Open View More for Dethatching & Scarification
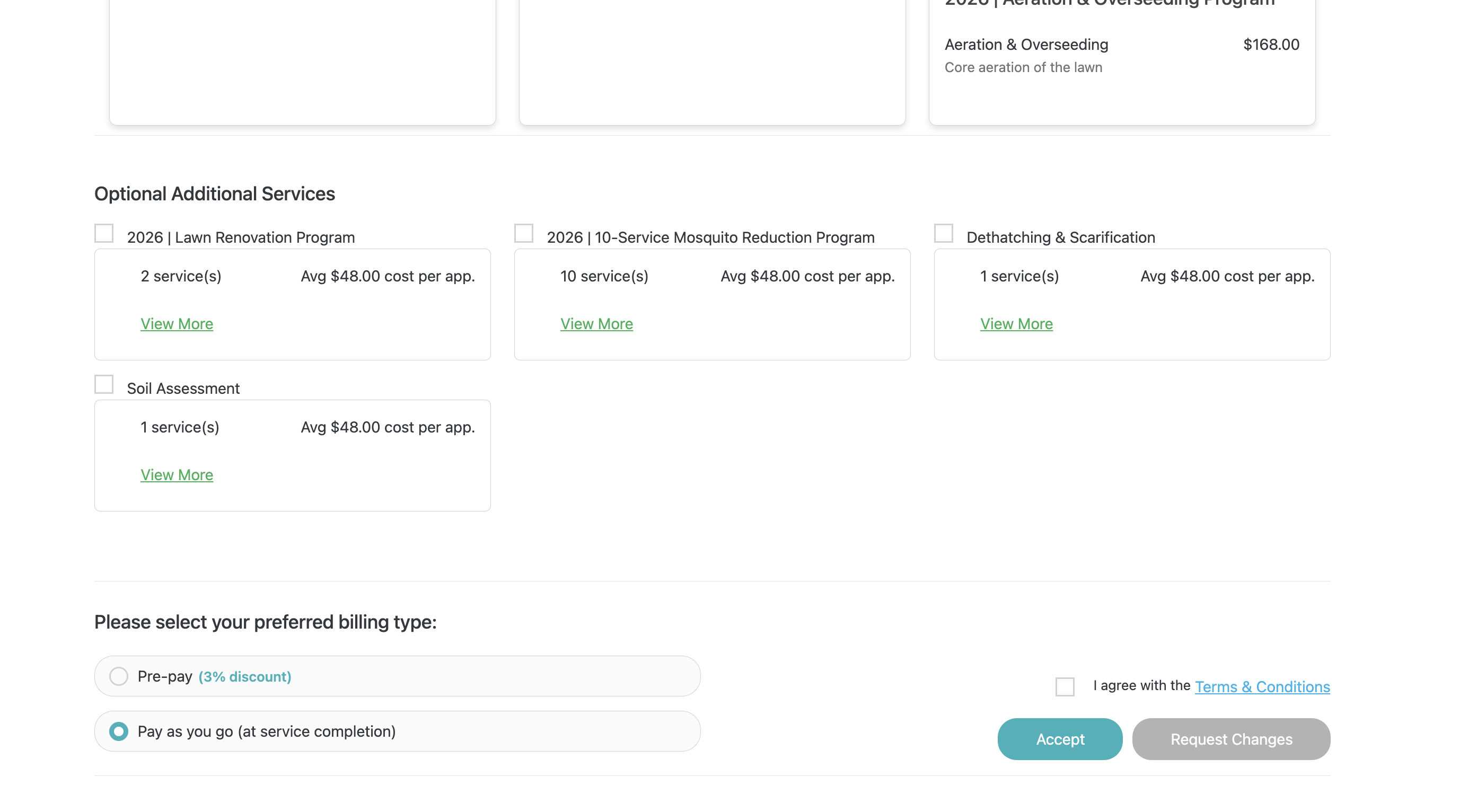 coord(1016,324)
